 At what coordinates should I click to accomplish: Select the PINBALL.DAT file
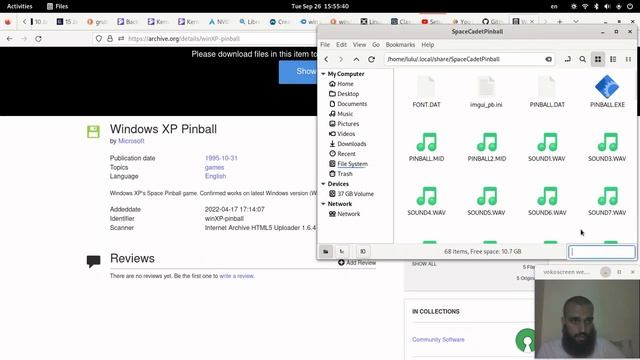[547, 91]
